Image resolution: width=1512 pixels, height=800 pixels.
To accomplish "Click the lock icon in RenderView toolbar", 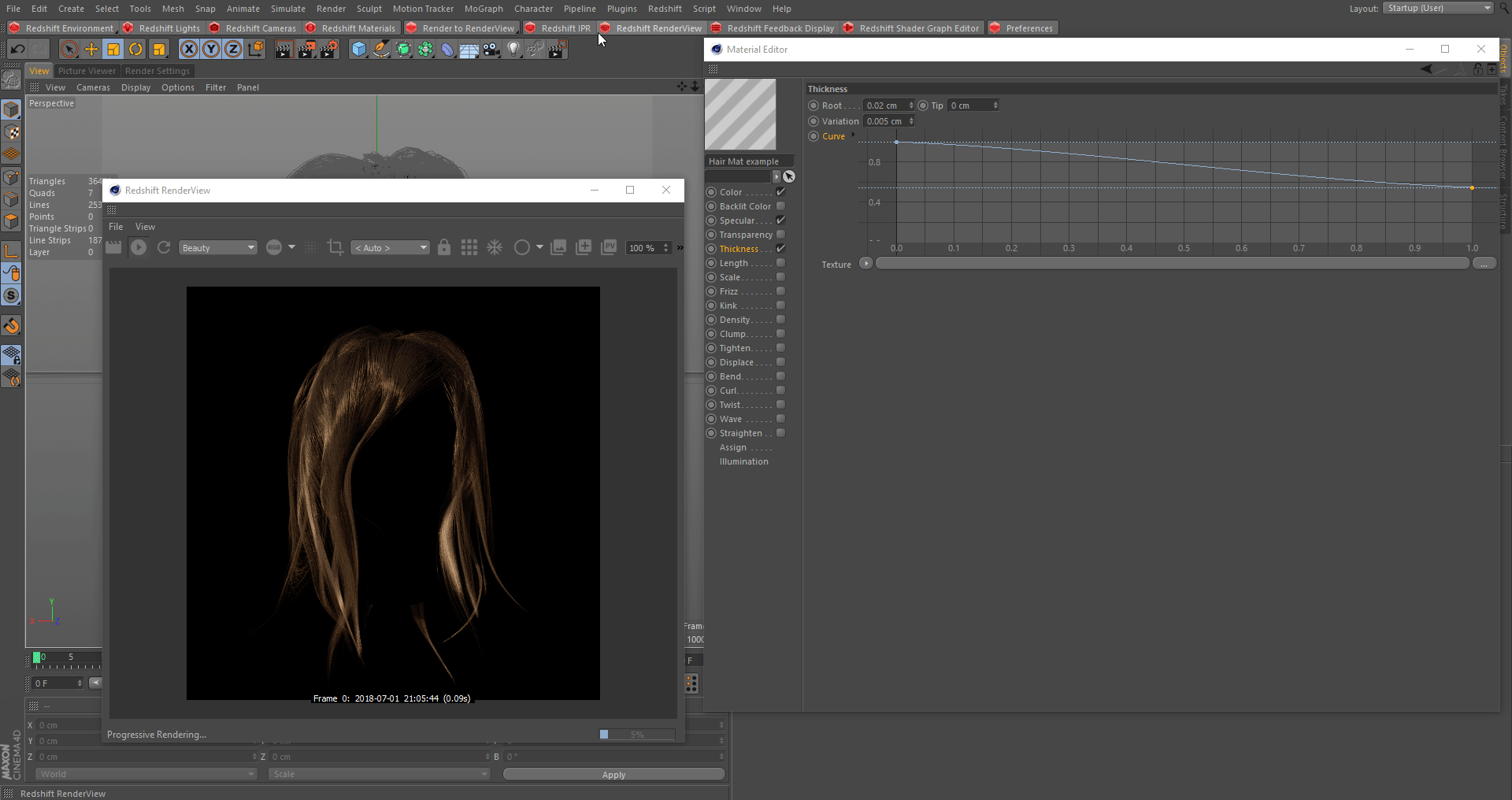I will pyautogui.click(x=444, y=248).
